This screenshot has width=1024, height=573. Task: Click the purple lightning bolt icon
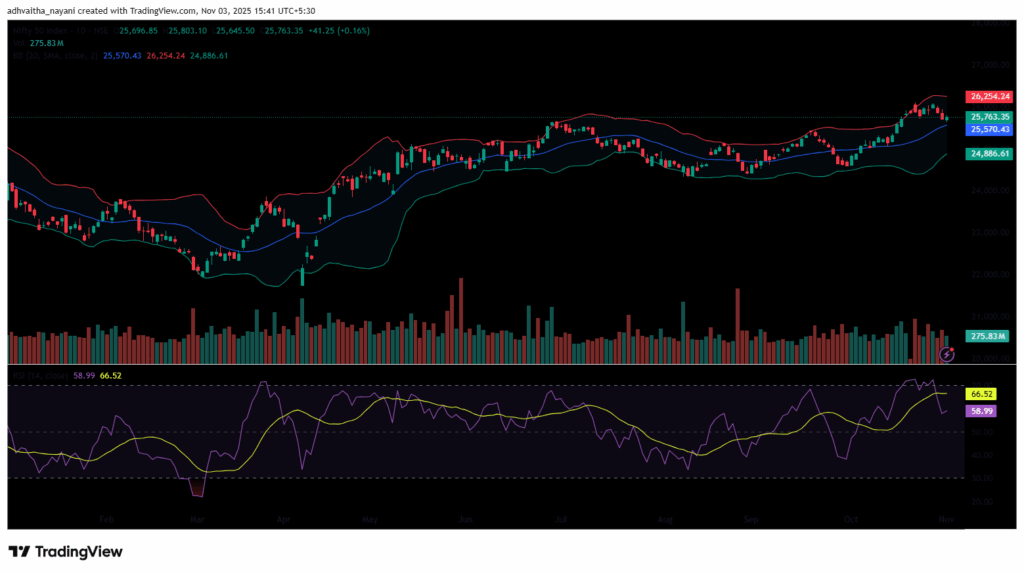click(948, 354)
